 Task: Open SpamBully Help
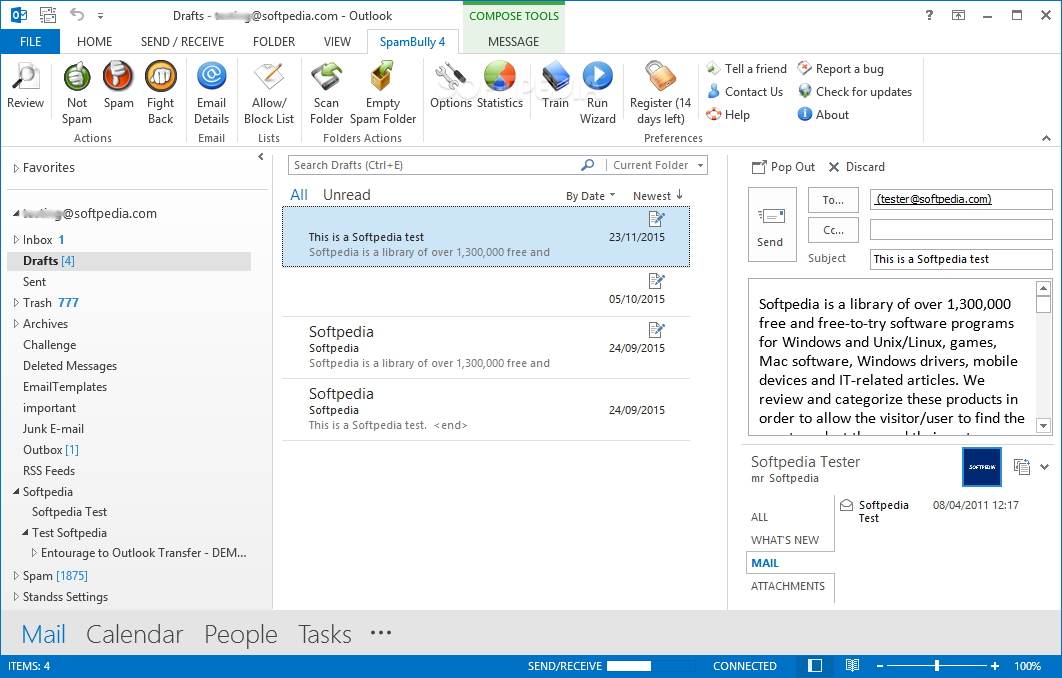click(x=728, y=114)
